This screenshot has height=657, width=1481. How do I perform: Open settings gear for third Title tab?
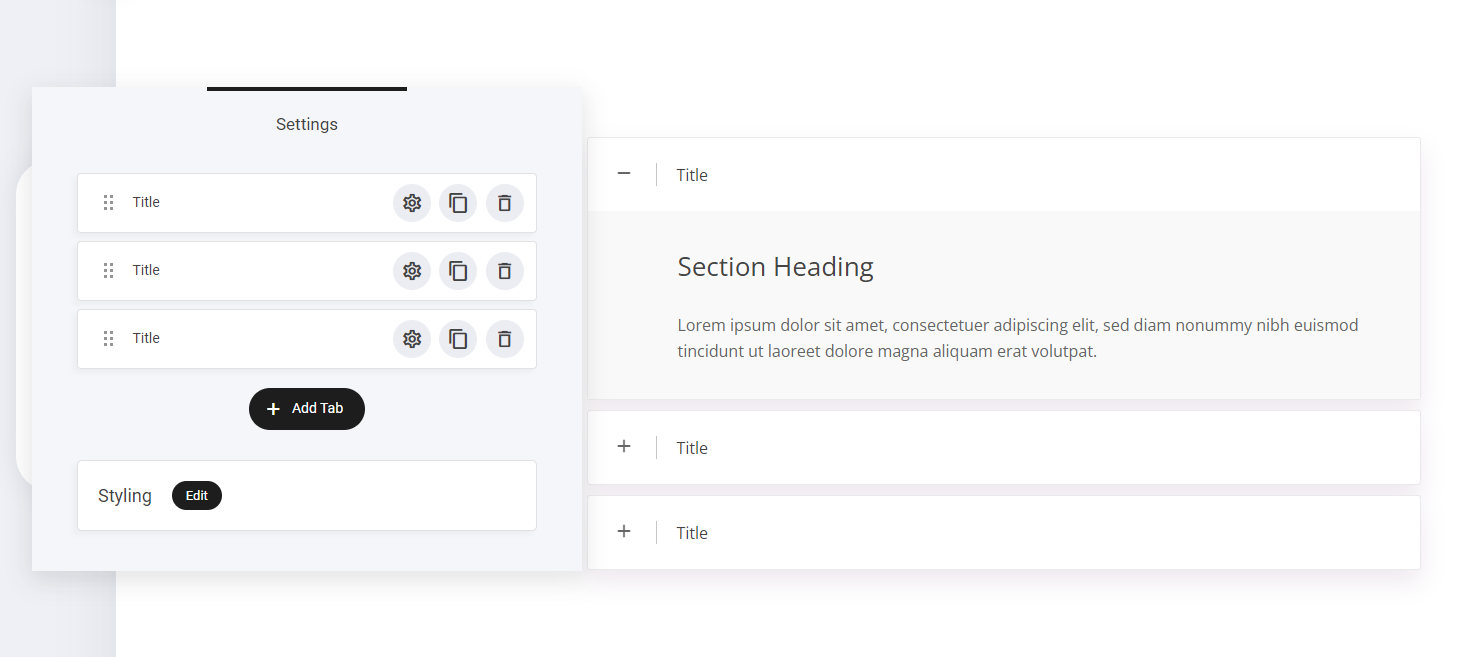[412, 339]
